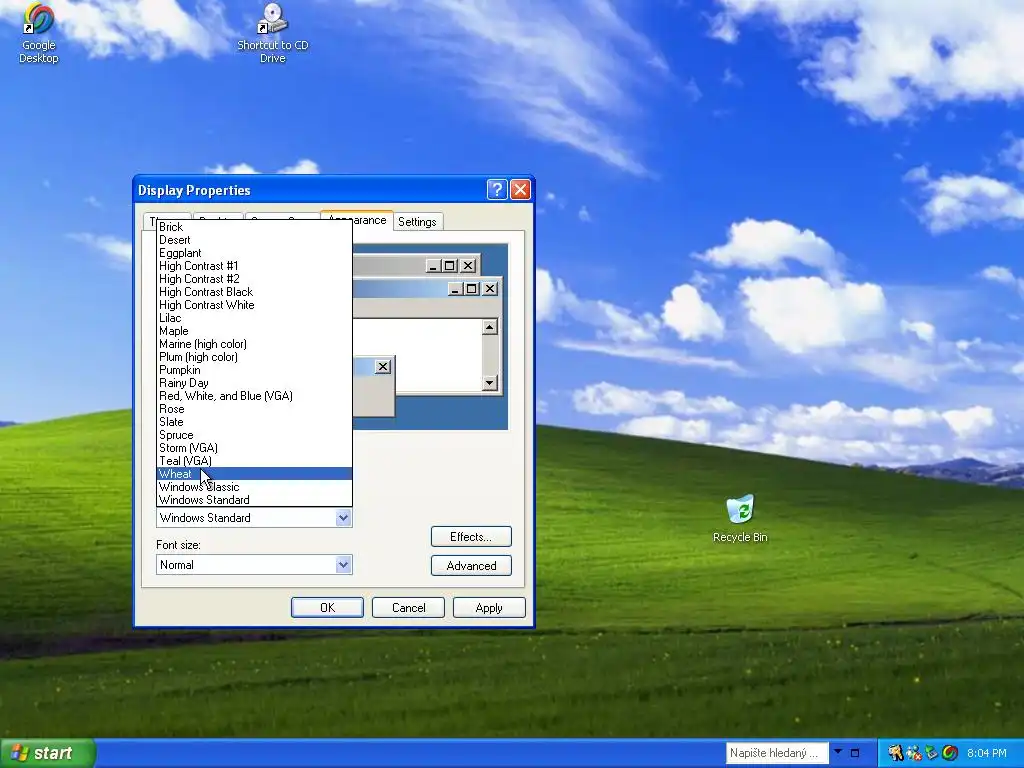Choose Plum (high color) scheme
The width and height of the screenshot is (1024, 768).
tap(255, 357)
